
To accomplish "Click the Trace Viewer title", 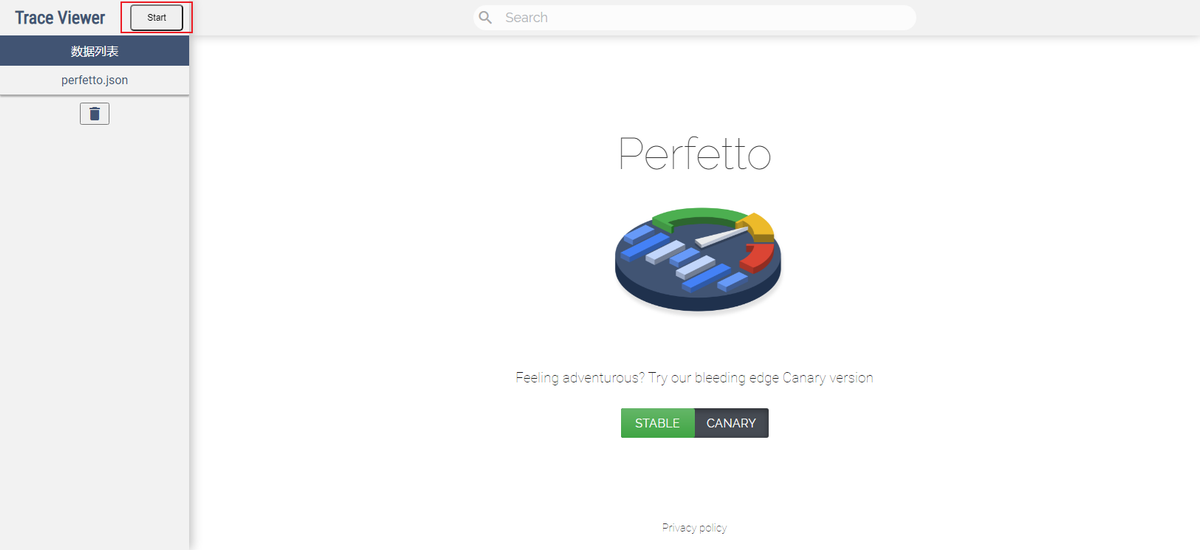I will [60, 17].
